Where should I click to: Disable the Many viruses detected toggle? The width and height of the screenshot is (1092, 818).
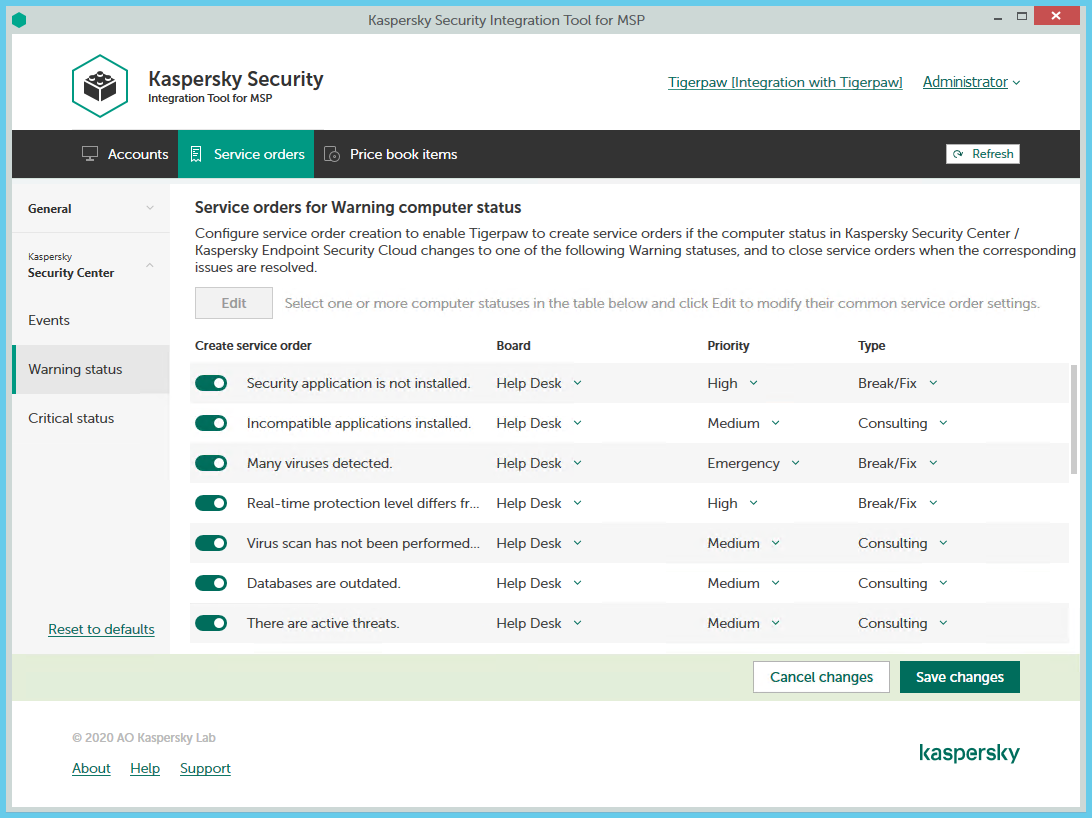tap(211, 463)
